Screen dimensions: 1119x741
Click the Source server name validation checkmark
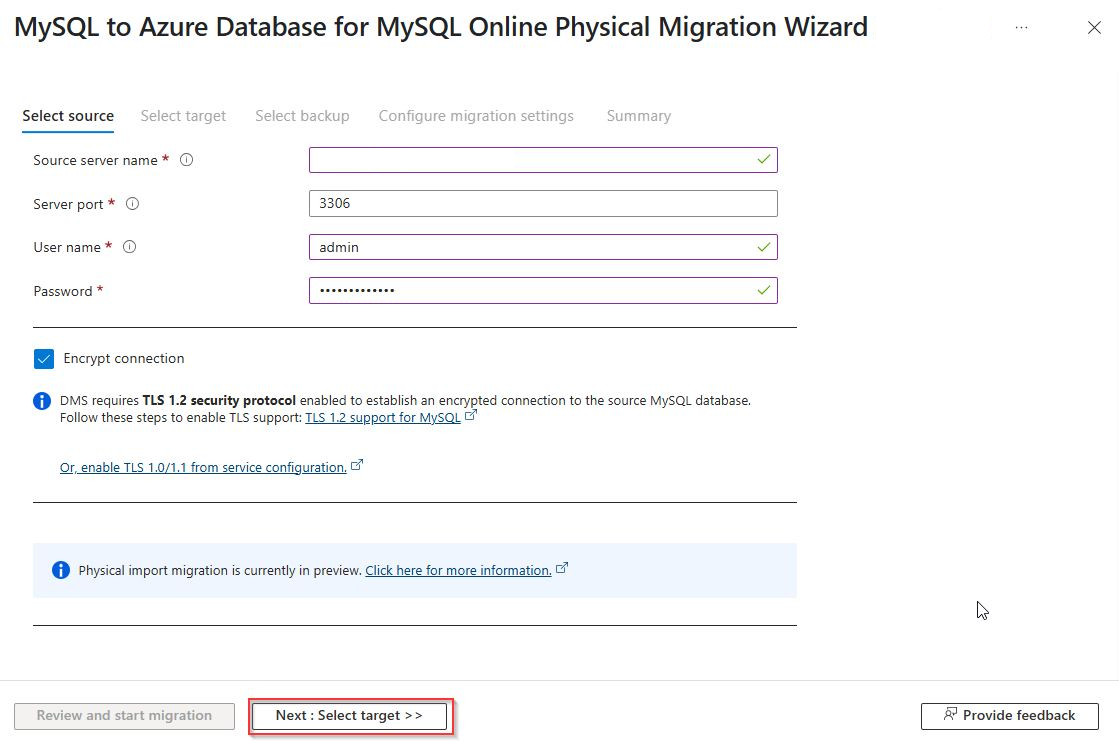tap(764, 160)
